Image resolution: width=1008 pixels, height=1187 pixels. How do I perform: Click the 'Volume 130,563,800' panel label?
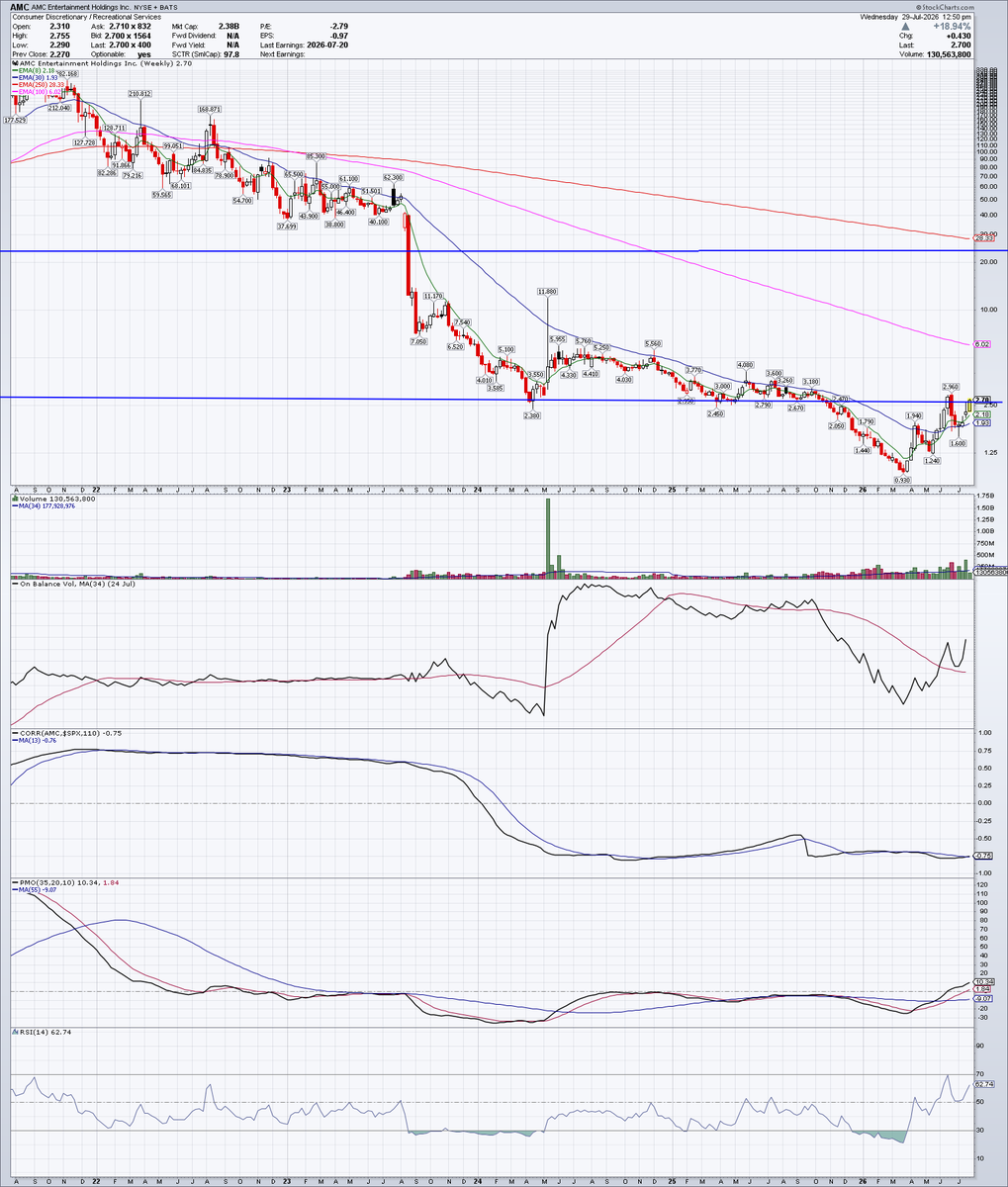tap(55, 499)
